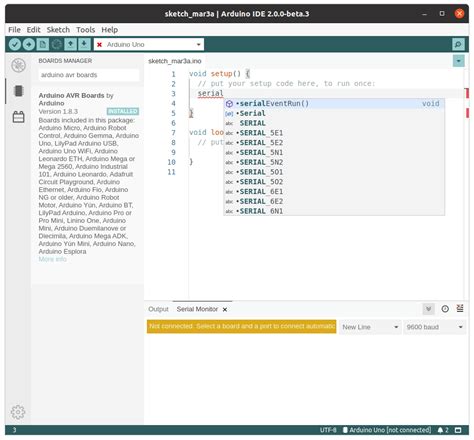Click the serial monitor message input field
The height and width of the screenshot is (440, 474).
pyautogui.click(x=241, y=326)
